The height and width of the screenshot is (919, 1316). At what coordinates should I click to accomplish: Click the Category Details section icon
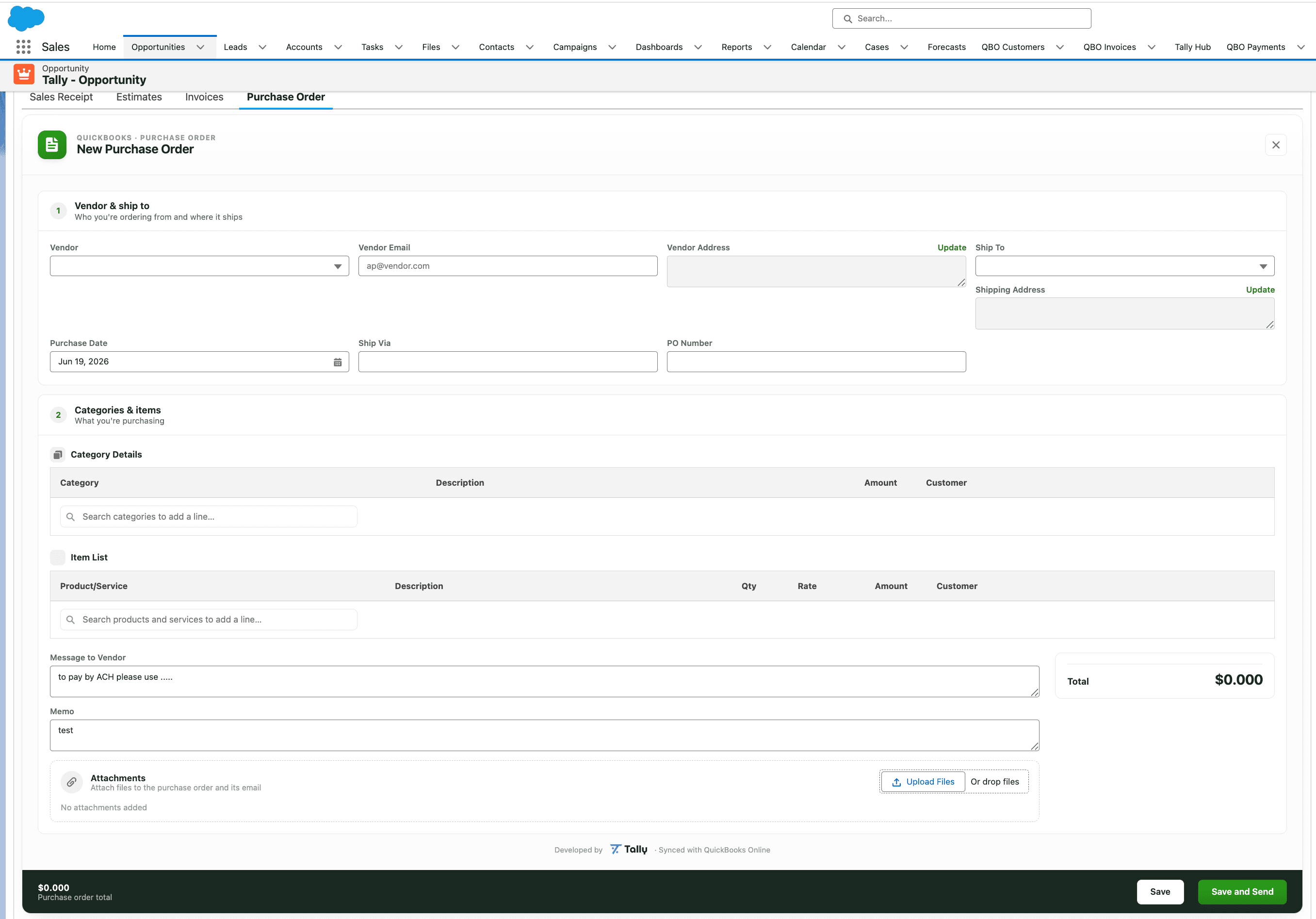[57, 455]
